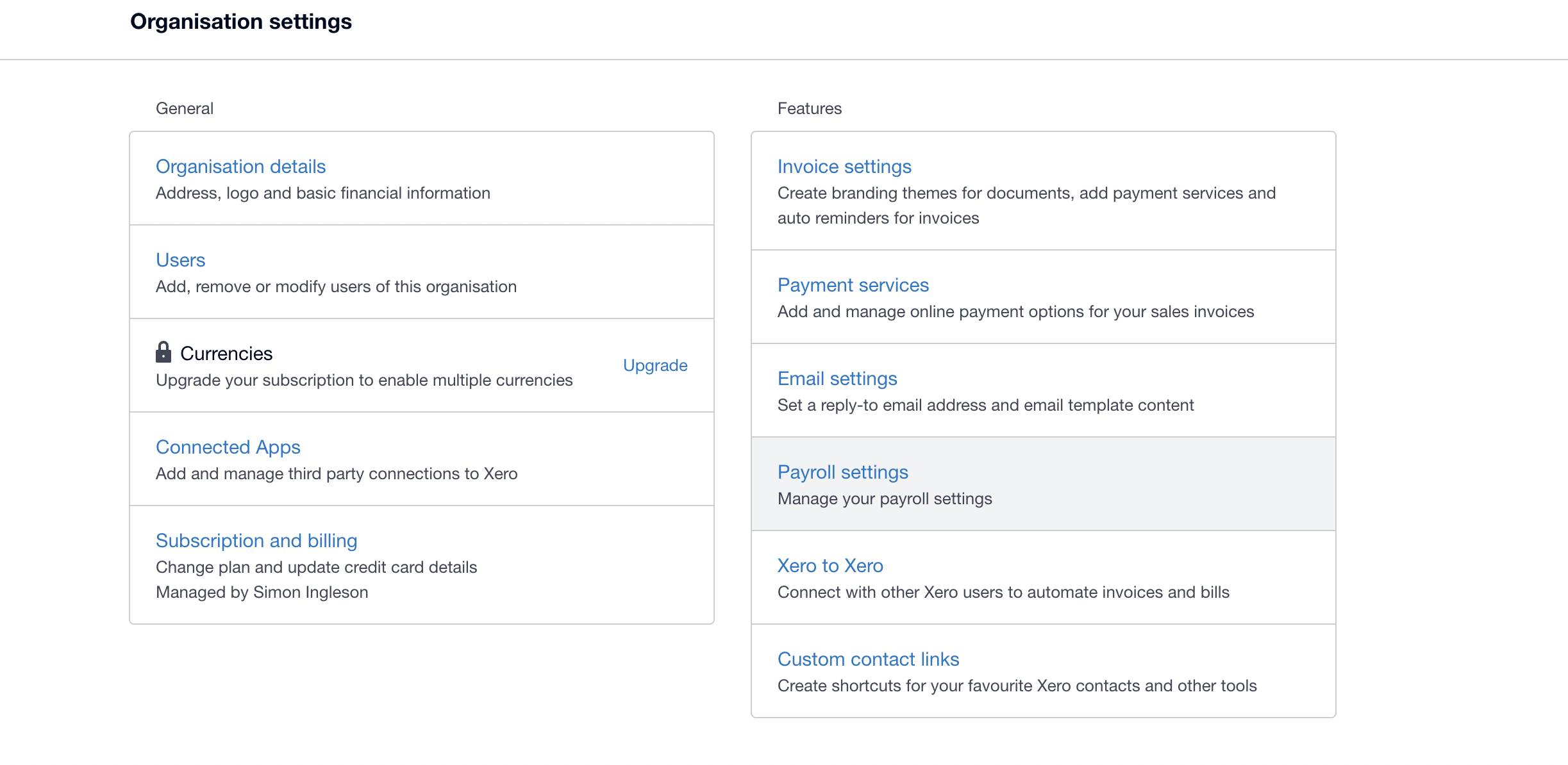Open Payroll settings link
This screenshot has width=1568, height=765.
(x=843, y=472)
